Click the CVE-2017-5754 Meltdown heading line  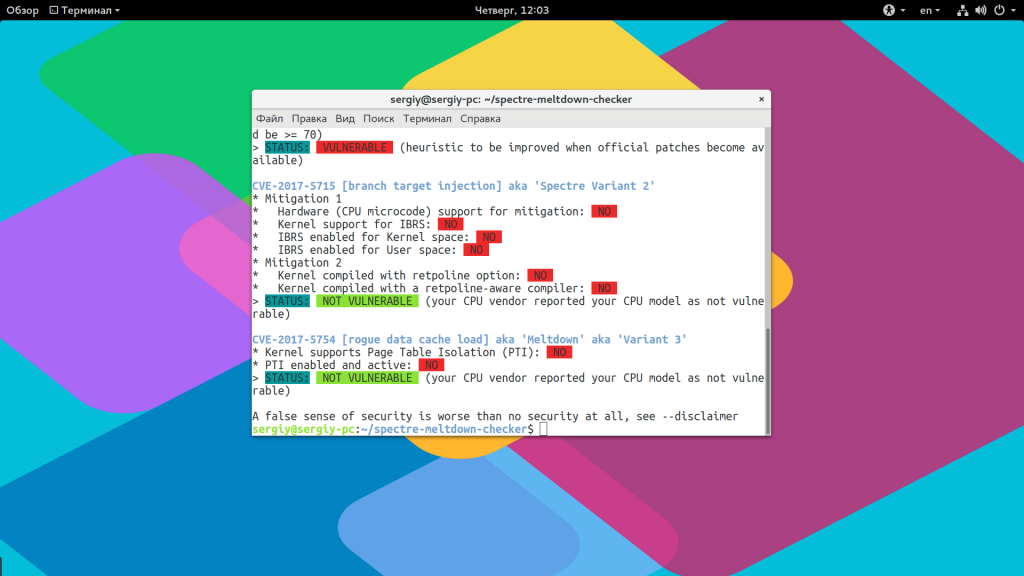pyautogui.click(x=469, y=340)
